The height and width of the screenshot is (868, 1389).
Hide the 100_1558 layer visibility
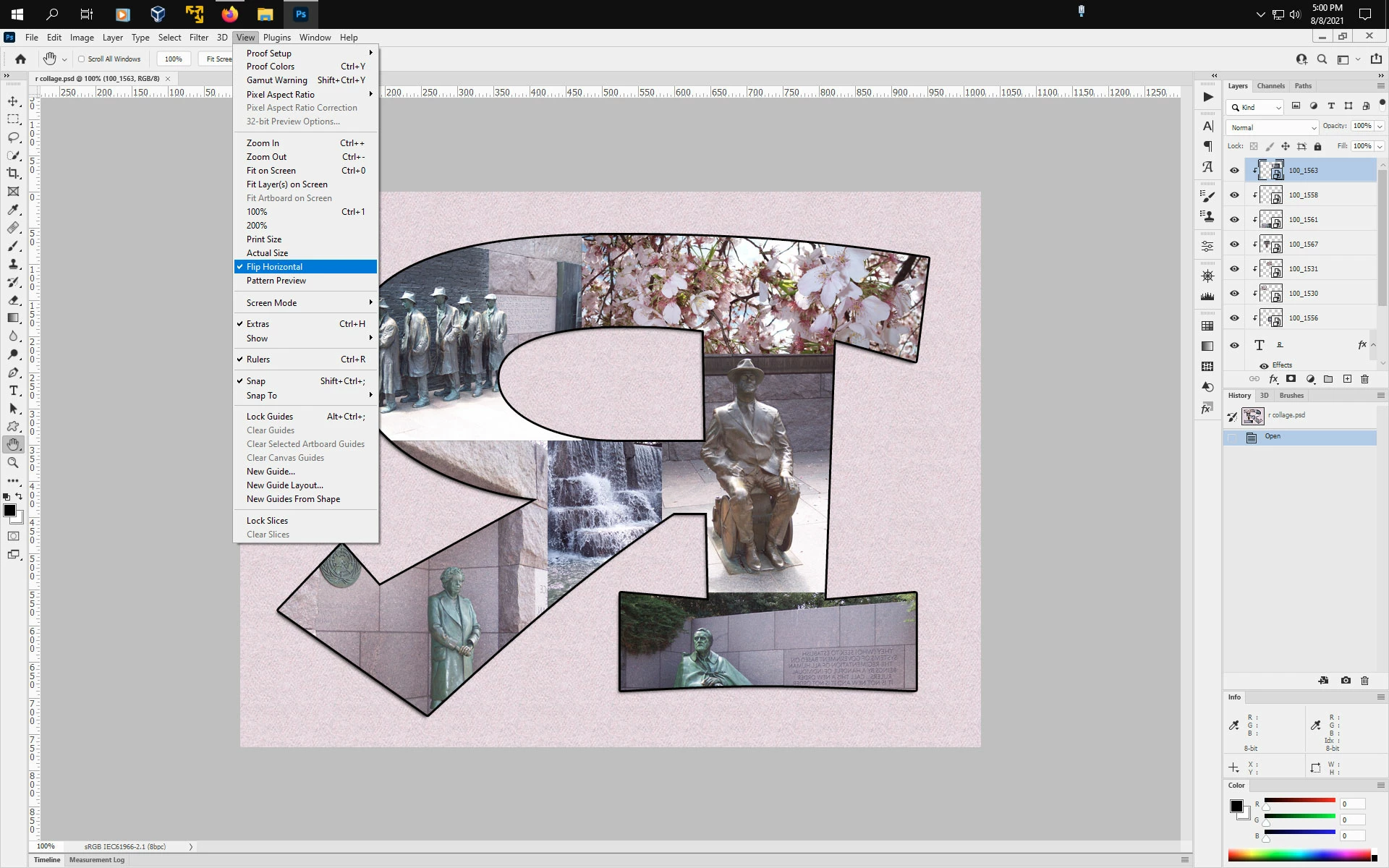coord(1234,195)
